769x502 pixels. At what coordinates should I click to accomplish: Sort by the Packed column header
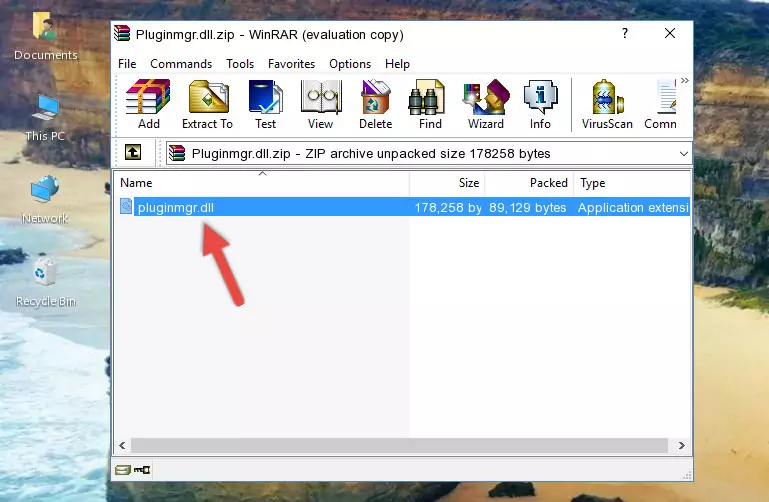click(529, 183)
